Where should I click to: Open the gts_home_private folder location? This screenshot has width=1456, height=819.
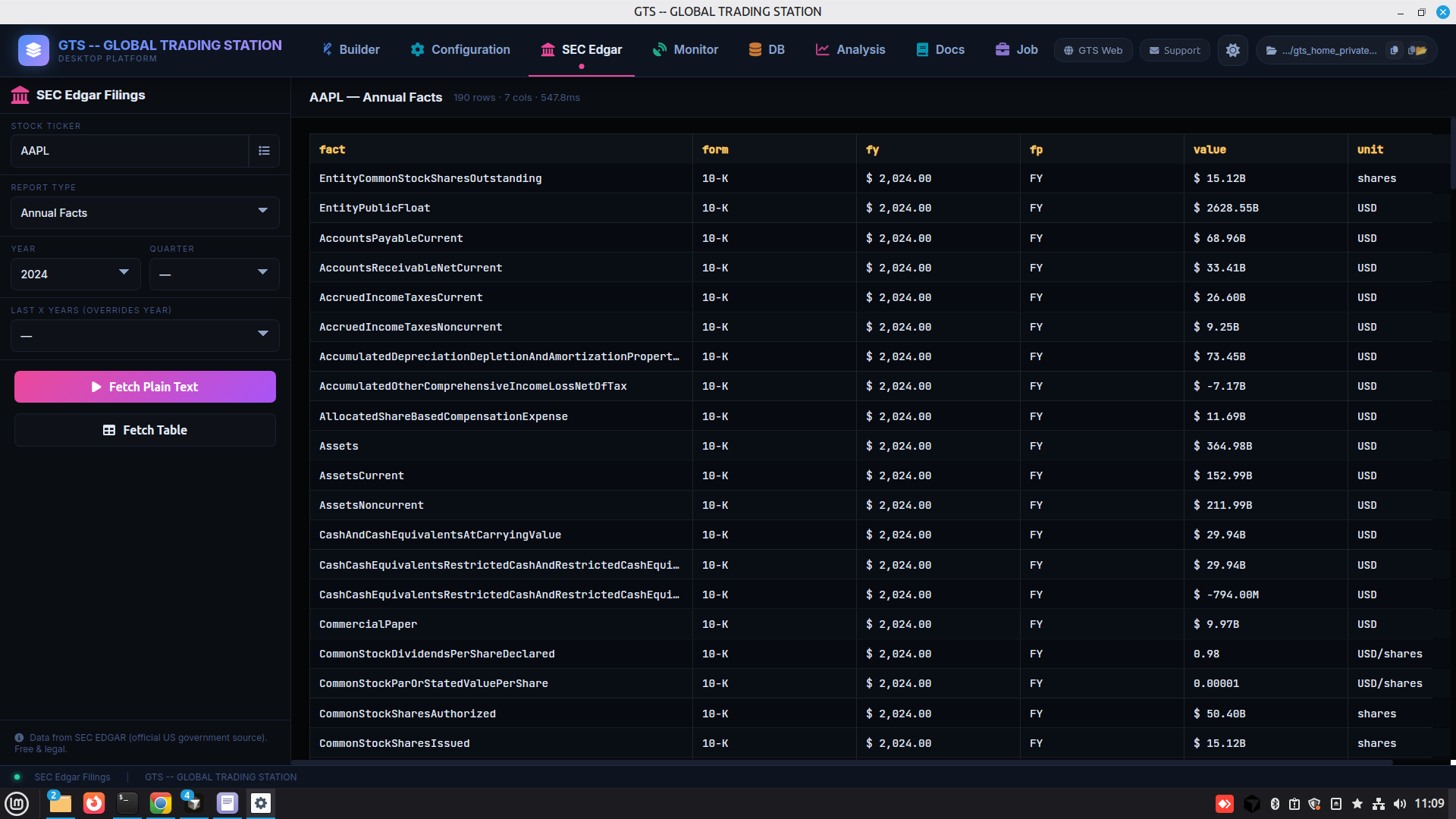coord(1417,50)
